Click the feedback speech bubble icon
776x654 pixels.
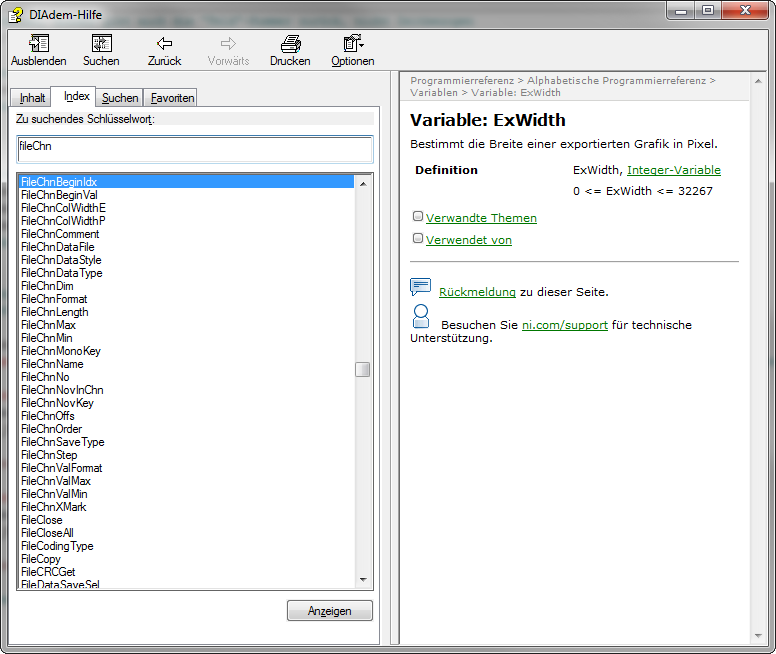click(421, 287)
